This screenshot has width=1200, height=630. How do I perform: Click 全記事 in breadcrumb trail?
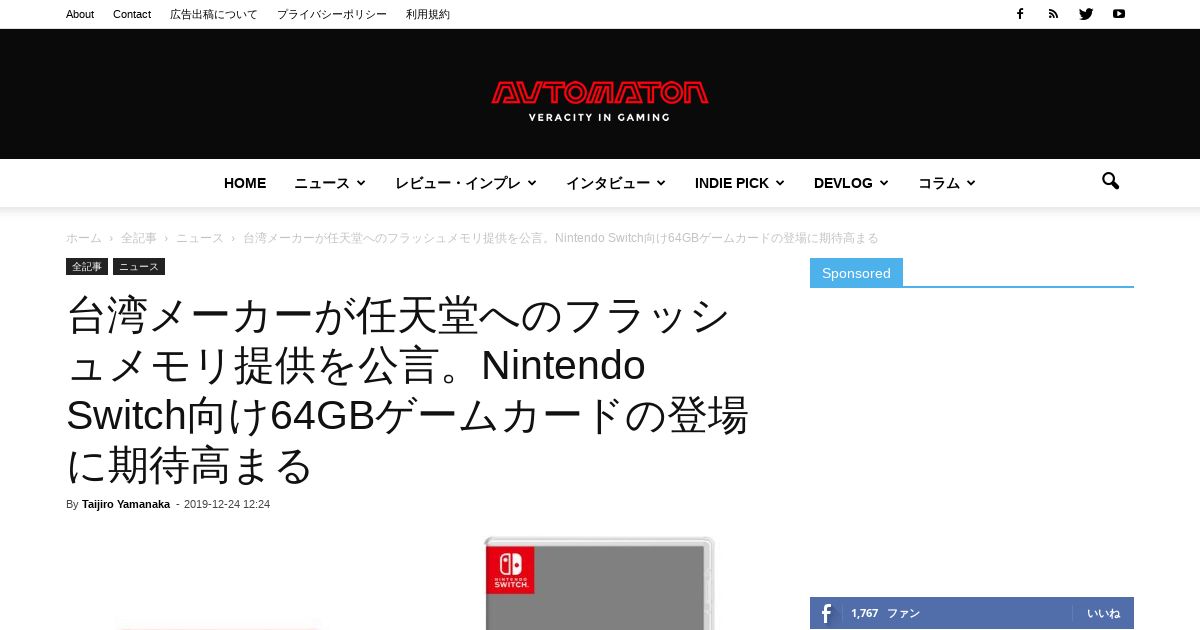click(139, 238)
